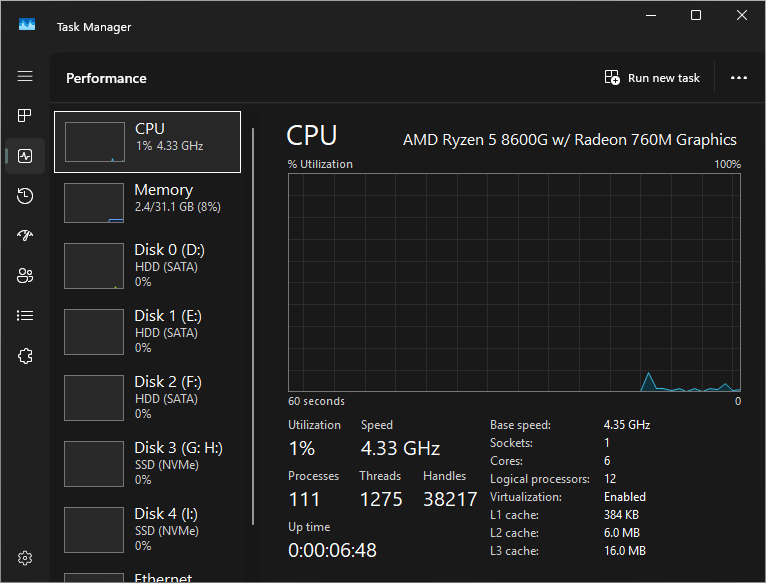Click the 38217 handles count
This screenshot has width=766, height=583.
[450, 499]
